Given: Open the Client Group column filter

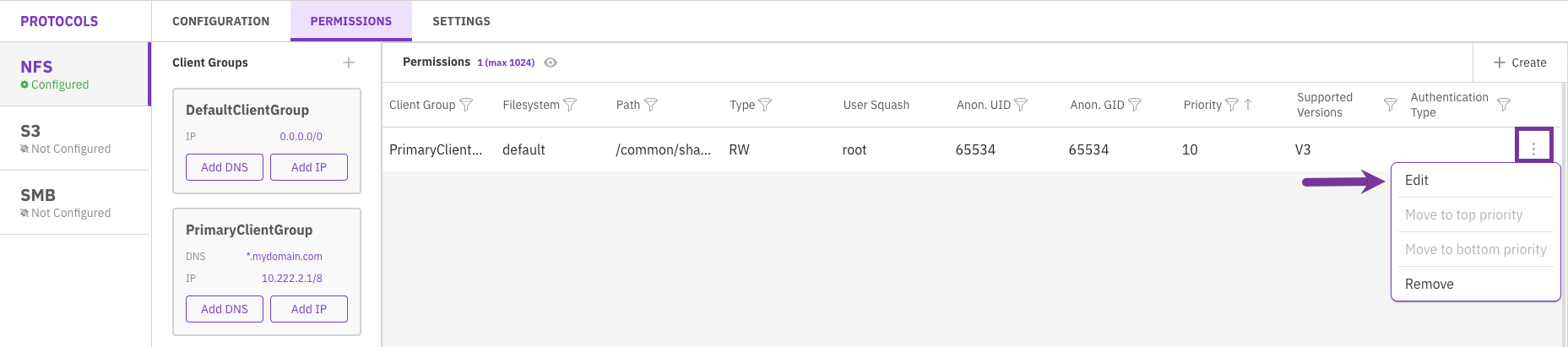Looking at the screenshot, I should 466,105.
